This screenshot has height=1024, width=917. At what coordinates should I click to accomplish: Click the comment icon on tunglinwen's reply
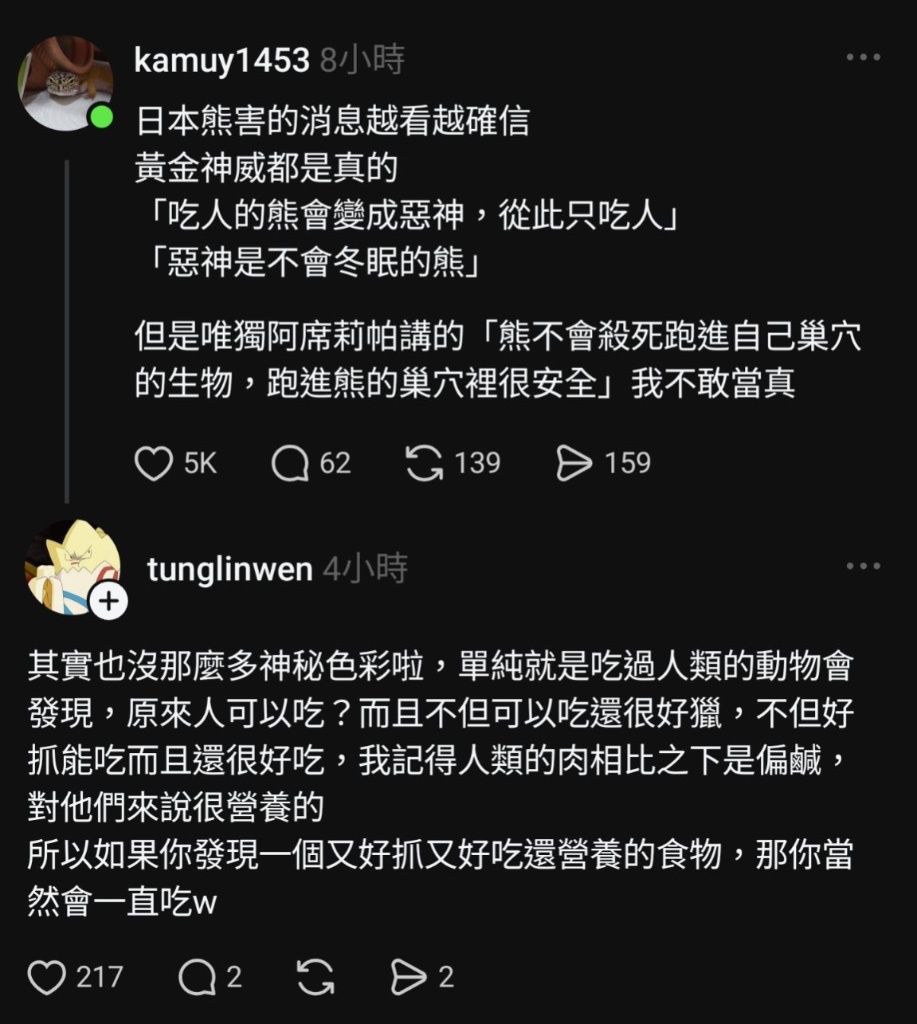coord(196,977)
